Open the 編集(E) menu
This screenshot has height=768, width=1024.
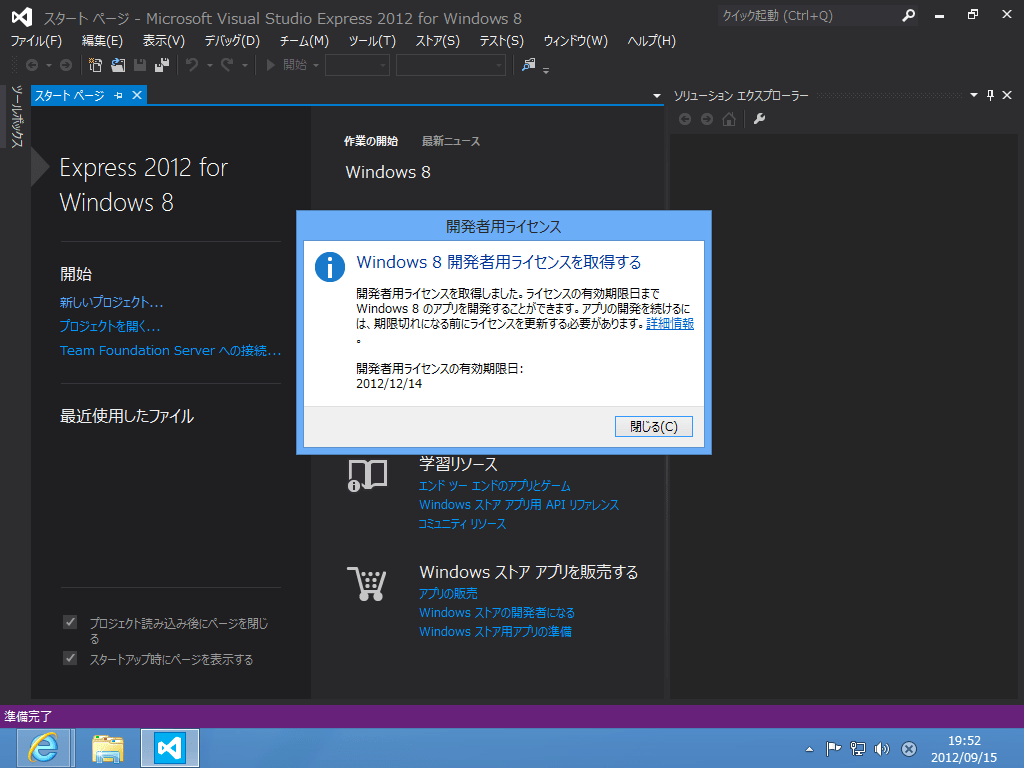102,40
